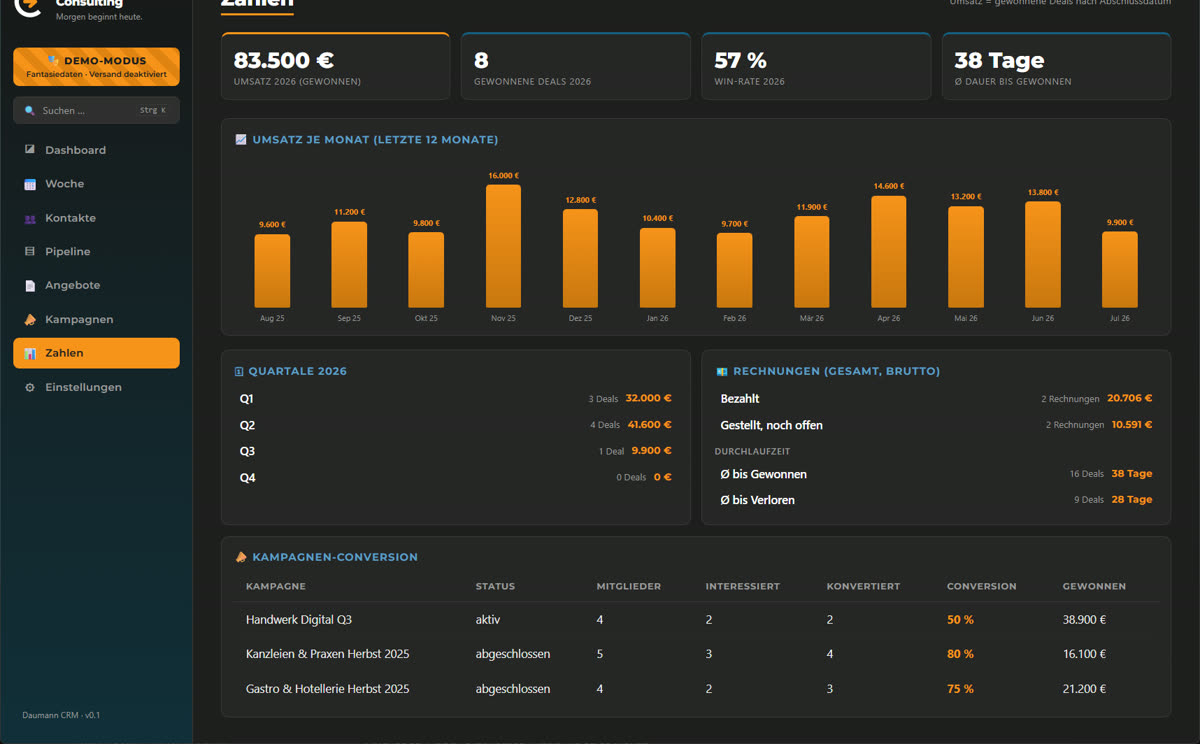Click the Einstellungen gear icon

[x=30, y=387]
